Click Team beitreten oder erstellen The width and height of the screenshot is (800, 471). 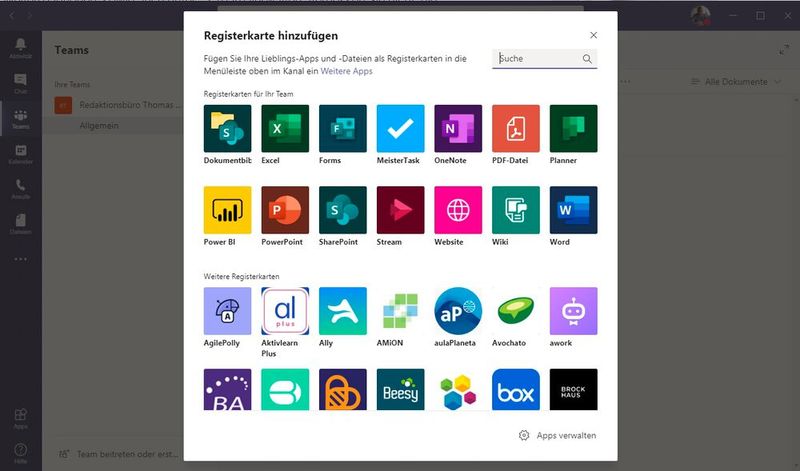(x=119, y=454)
